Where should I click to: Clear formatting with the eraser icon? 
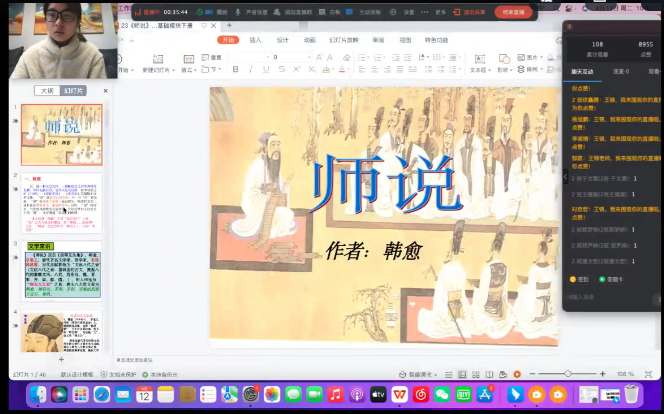click(x=347, y=57)
